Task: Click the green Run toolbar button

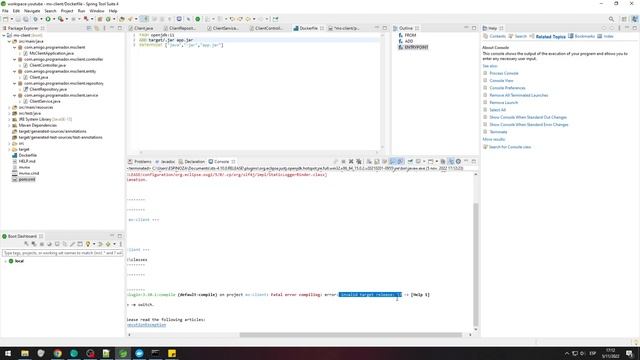Action: pyautogui.click(x=48, y=19)
